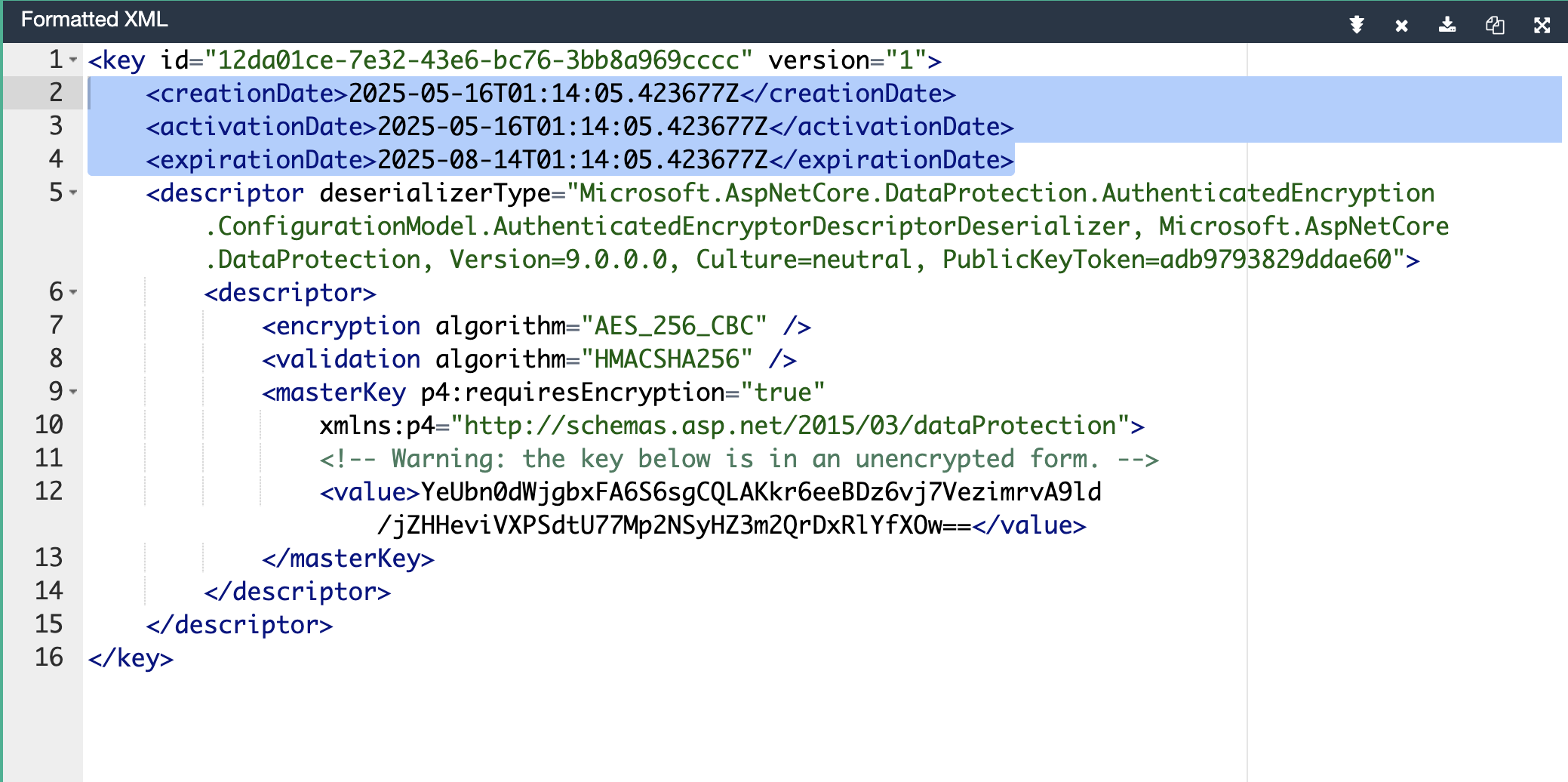Click line number 16 in the gutter
Screen dimensions: 1568x782
[x=49, y=657]
